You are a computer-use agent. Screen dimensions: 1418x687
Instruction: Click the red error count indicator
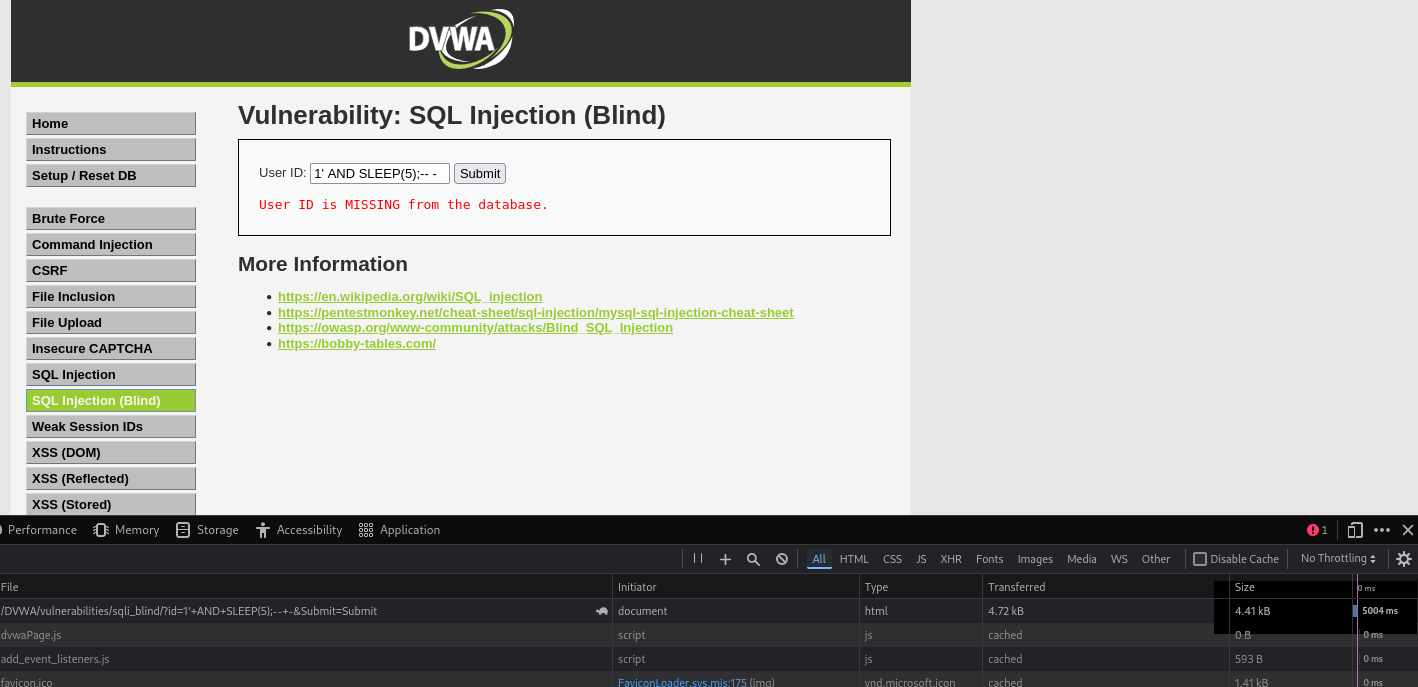click(x=1317, y=530)
